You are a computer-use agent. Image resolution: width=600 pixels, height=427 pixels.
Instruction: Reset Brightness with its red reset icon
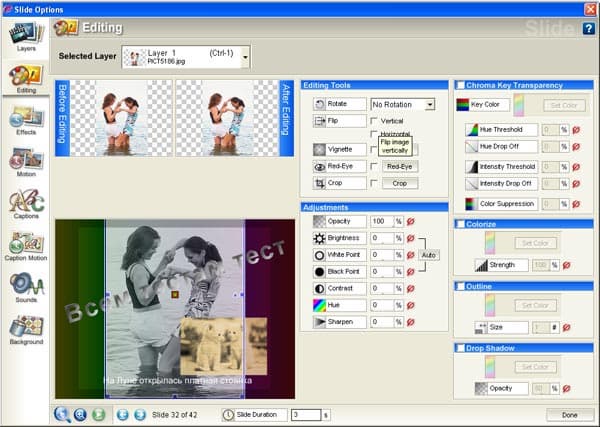click(411, 238)
